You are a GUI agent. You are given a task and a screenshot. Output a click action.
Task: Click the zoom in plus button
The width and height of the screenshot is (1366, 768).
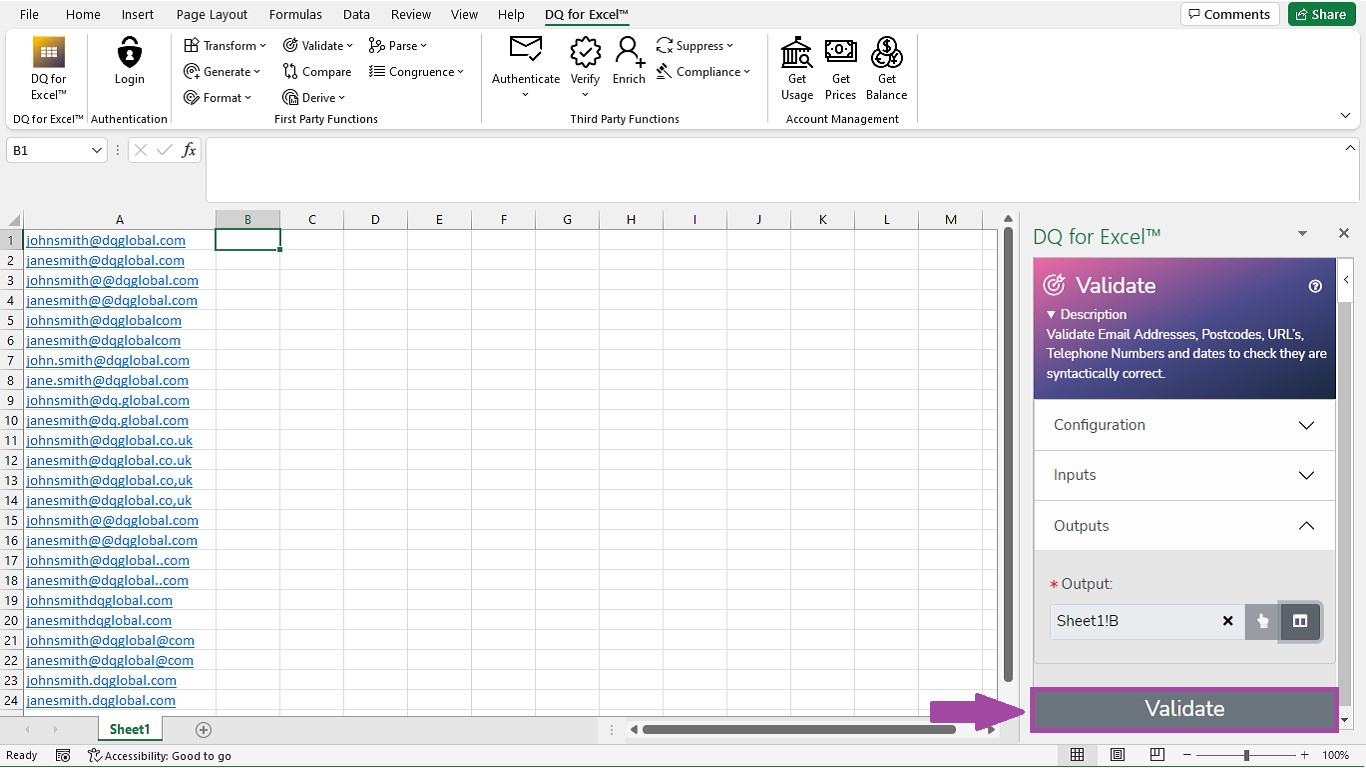coord(1304,755)
